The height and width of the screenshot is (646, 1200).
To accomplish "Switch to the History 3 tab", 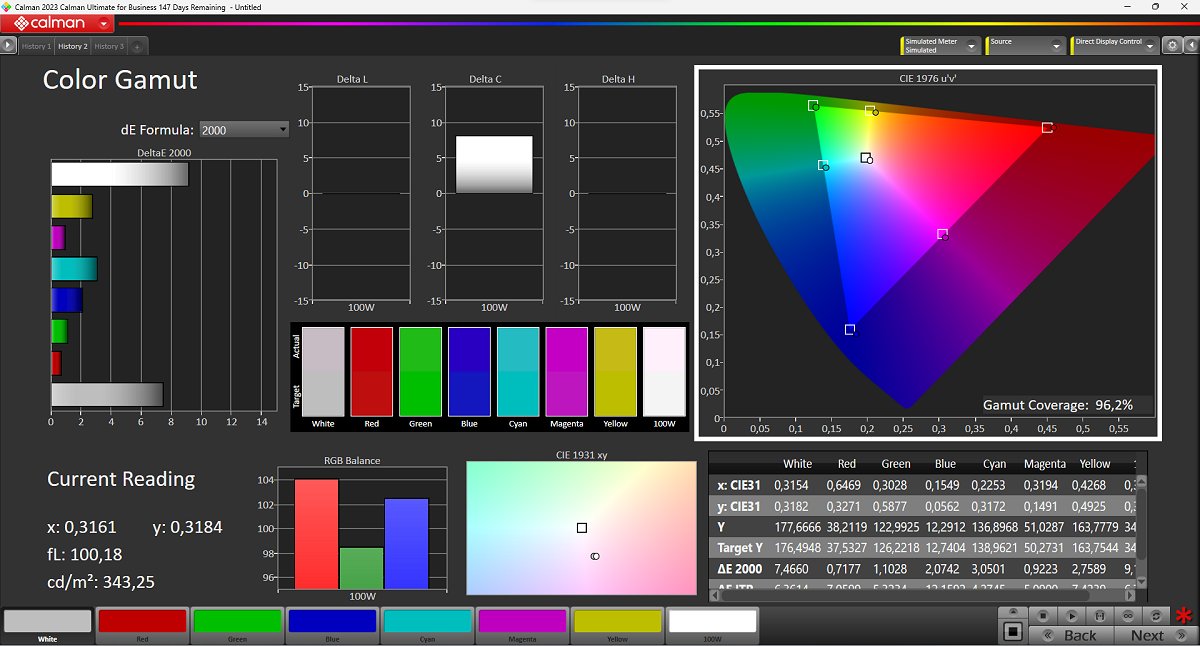I will (x=108, y=46).
